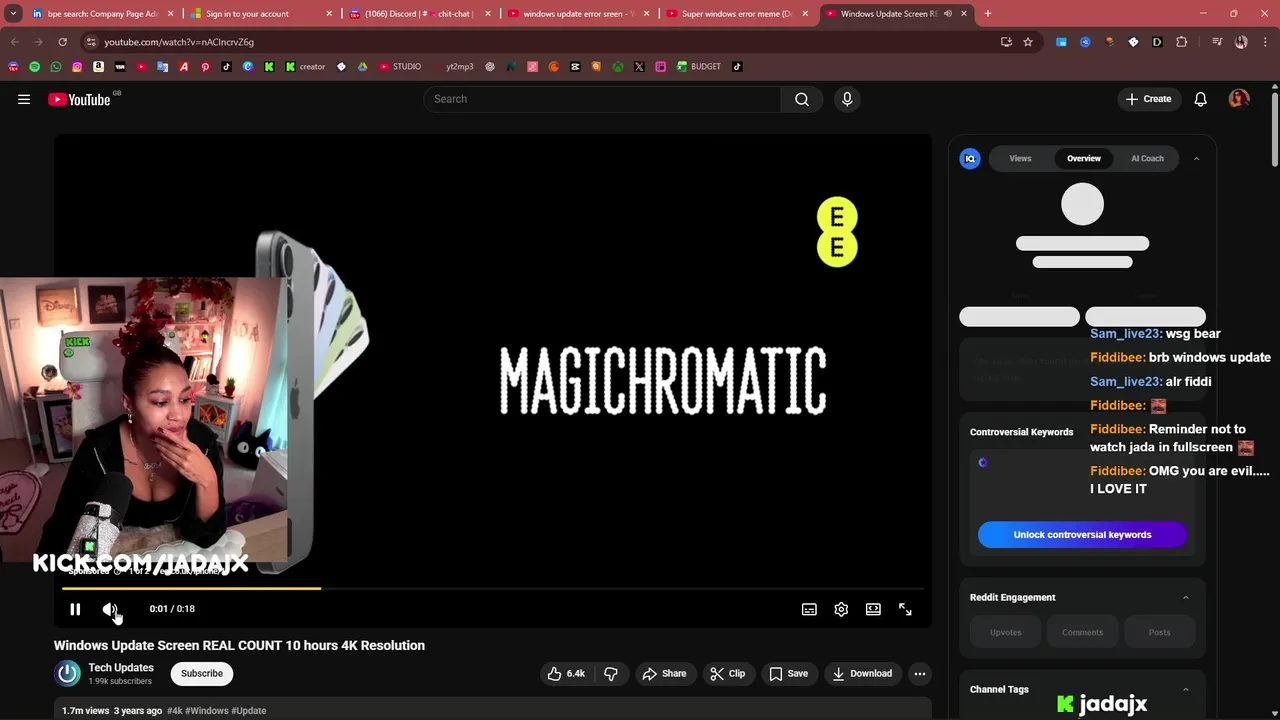Collapse the Channel Tags section
Image resolution: width=1280 pixels, height=720 pixels.
pos(1186,689)
